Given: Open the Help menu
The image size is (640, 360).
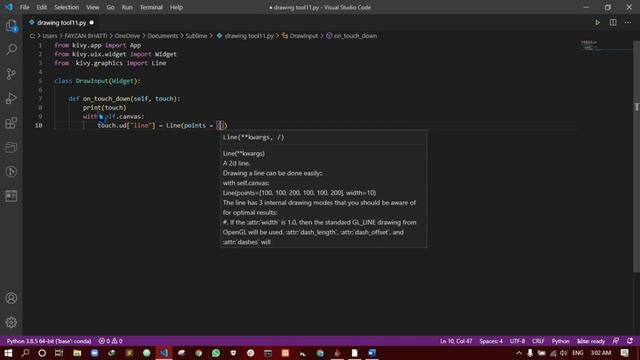Looking at the screenshot, I should (176, 7).
